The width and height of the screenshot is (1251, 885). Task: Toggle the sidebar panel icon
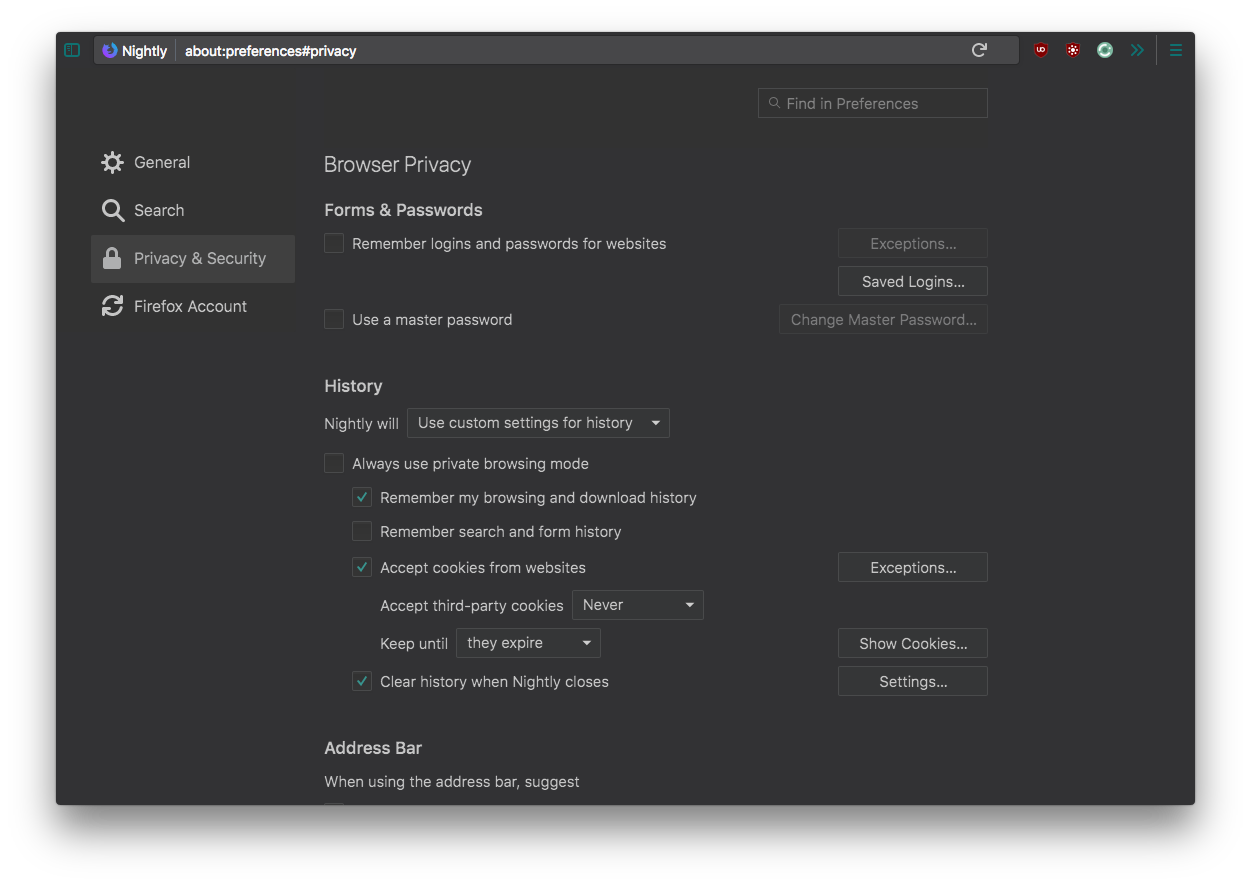click(72, 50)
